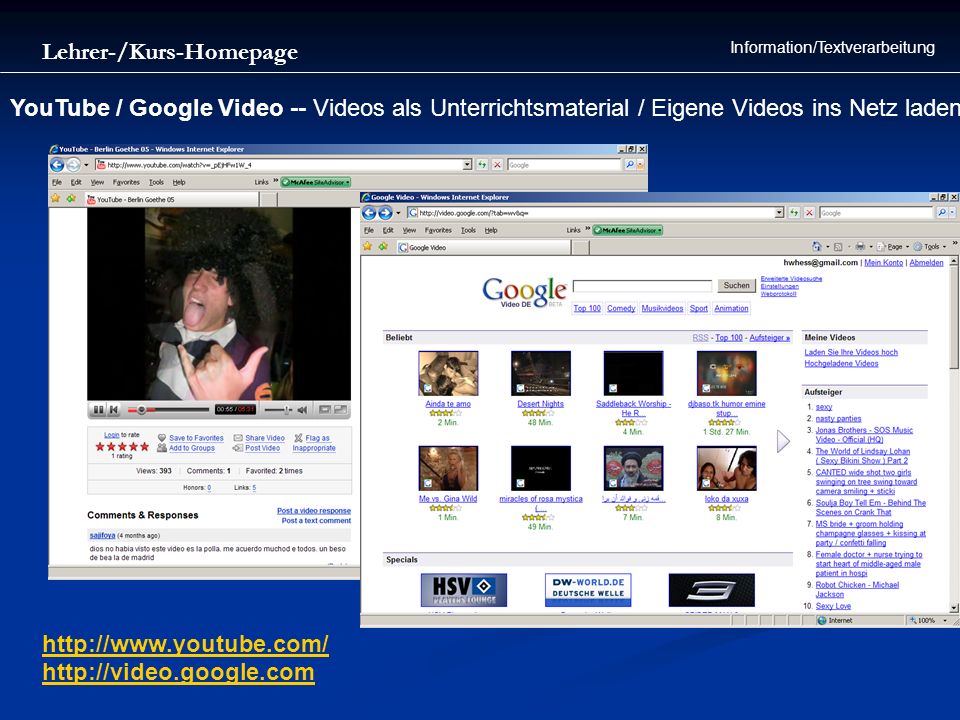Select YouTube - Berlin Goethe 05 tab
960x720 pixels.
click(171, 199)
